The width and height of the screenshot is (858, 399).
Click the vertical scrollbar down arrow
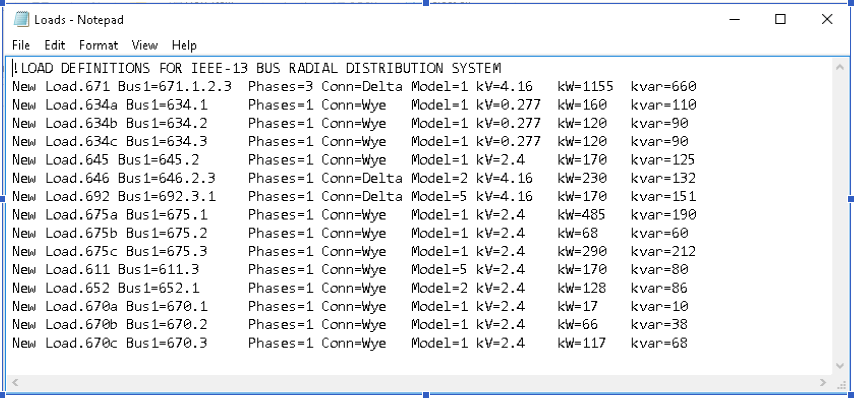click(x=840, y=366)
